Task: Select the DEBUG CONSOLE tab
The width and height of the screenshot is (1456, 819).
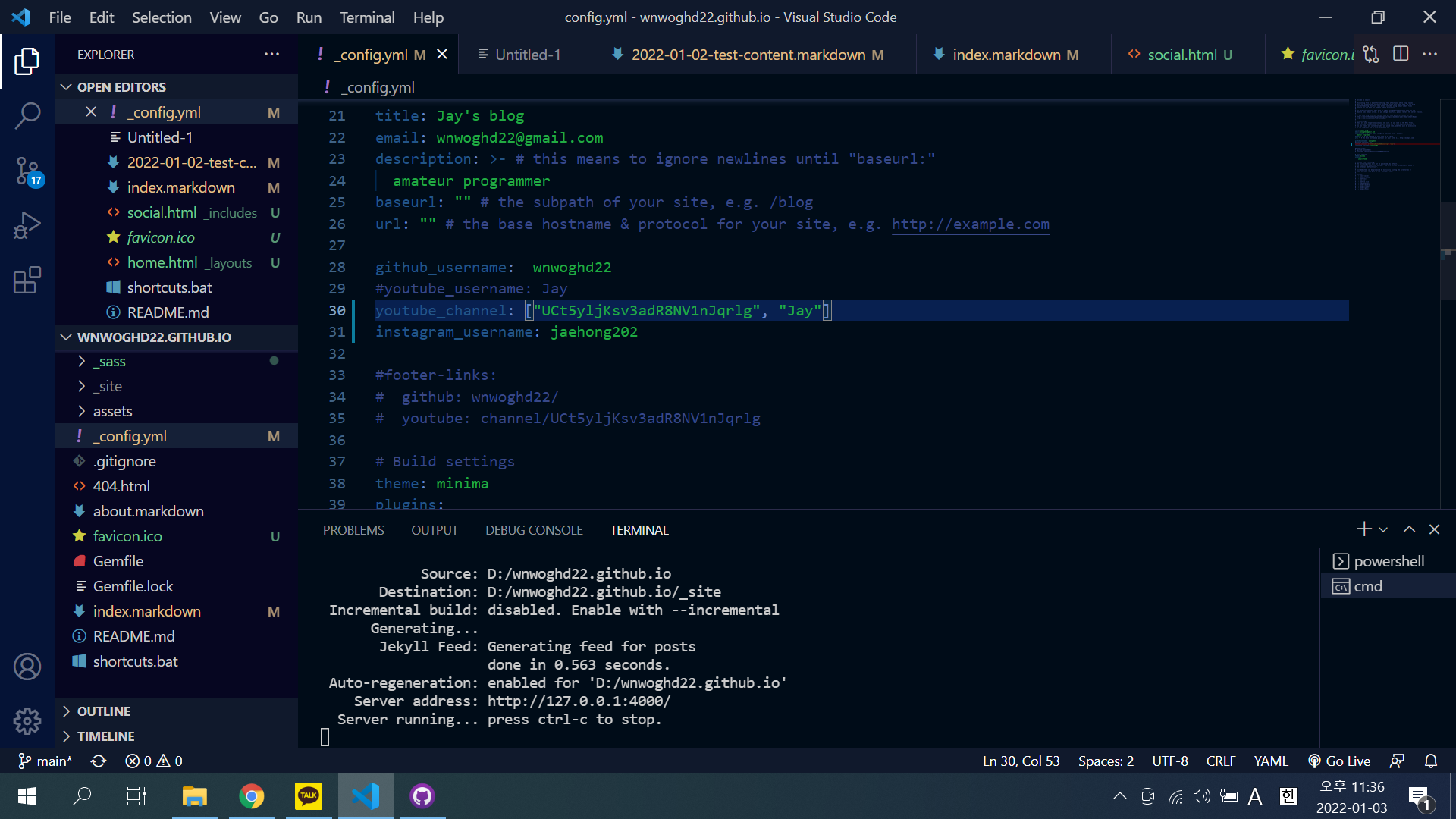Action: (x=534, y=530)
